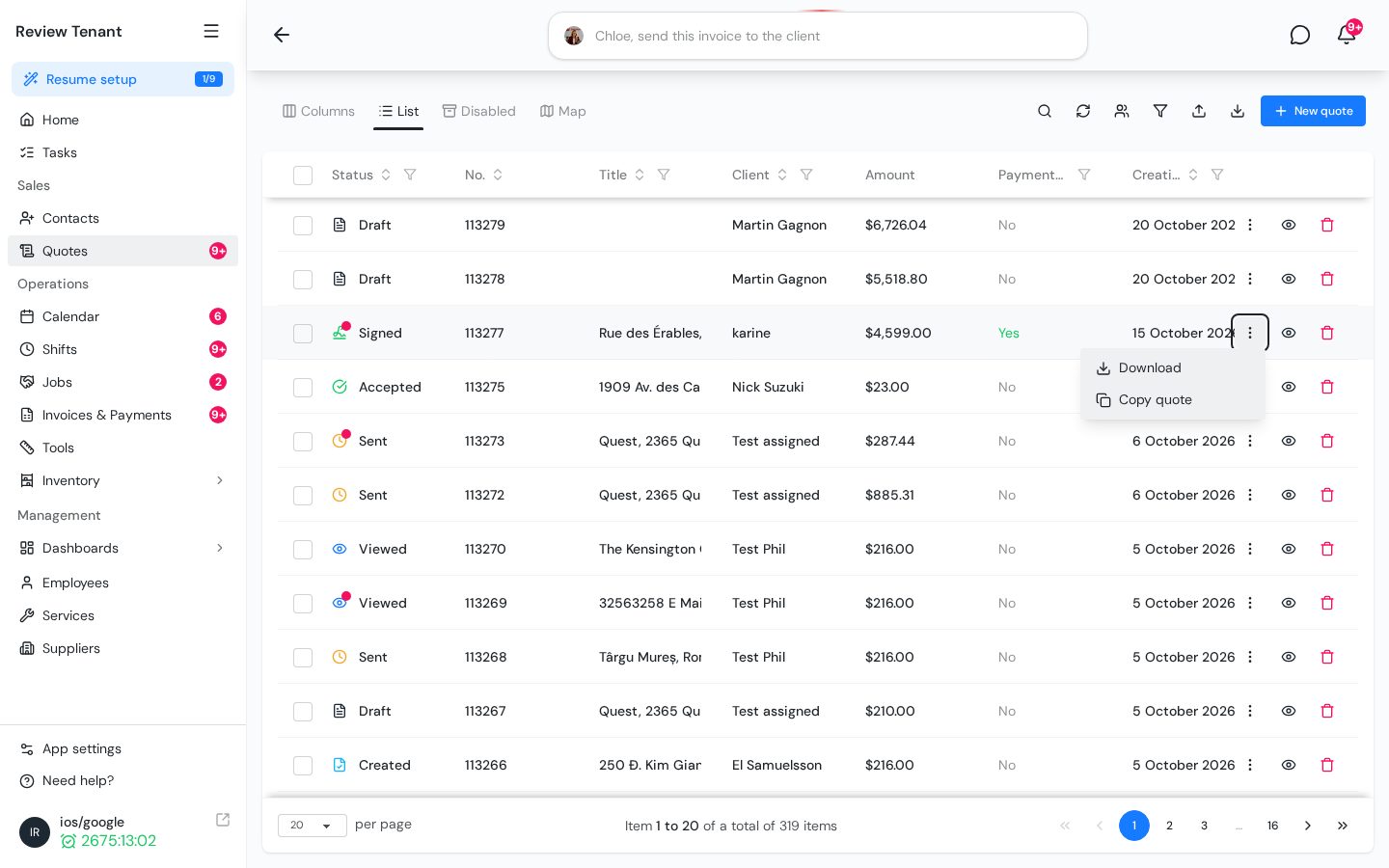
Task: Click the back arrow icon
Action: coord(282,35)
